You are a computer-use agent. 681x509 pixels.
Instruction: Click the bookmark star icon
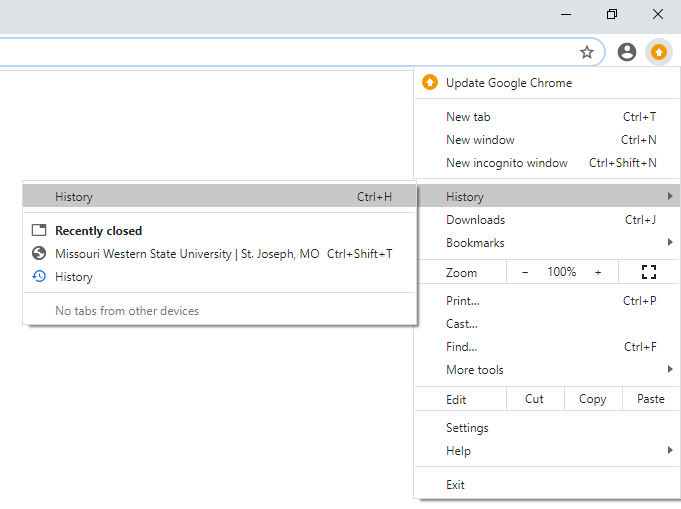click(587, 52)
